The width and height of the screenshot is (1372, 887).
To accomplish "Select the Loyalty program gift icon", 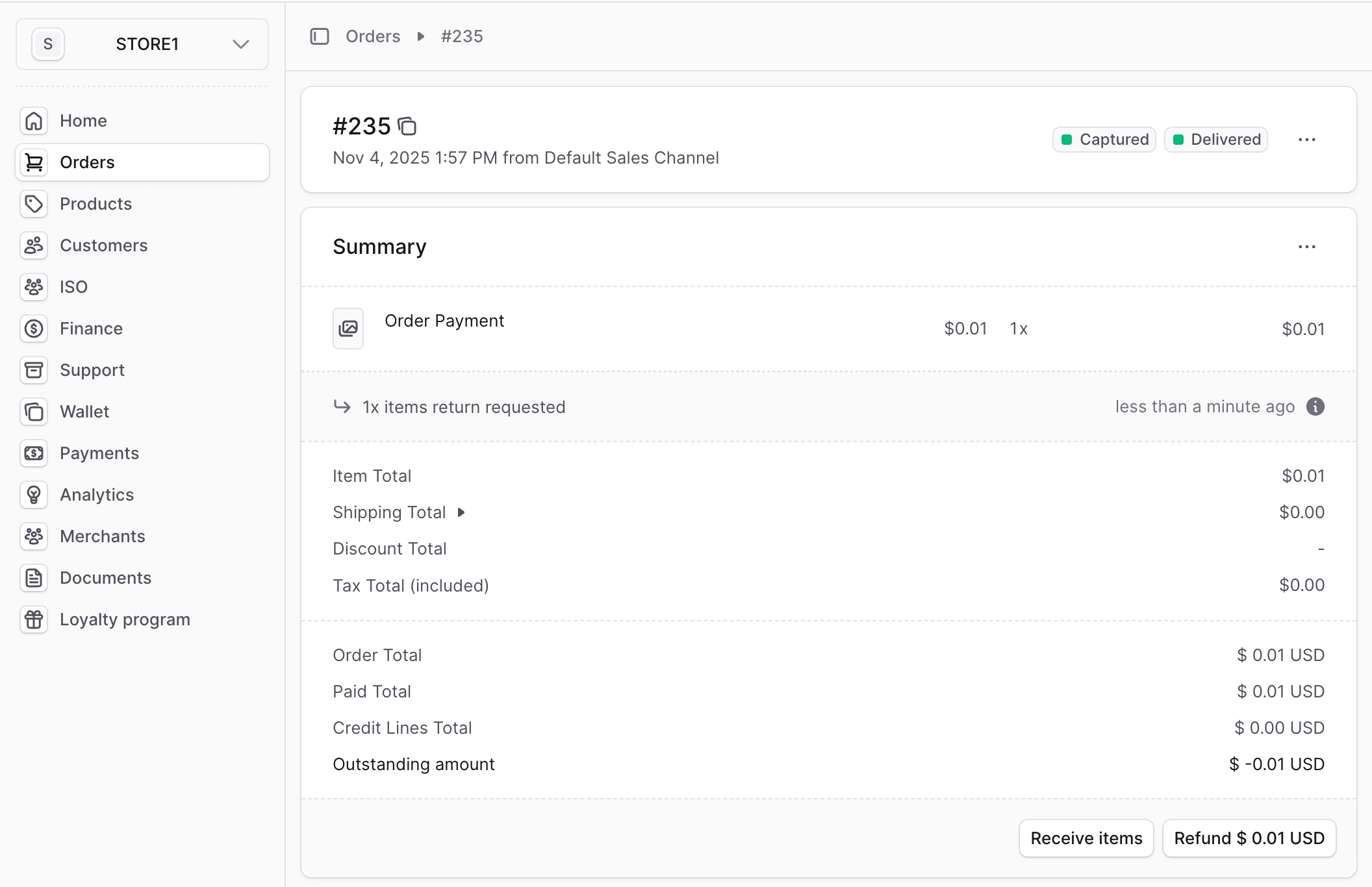I will click(34, 619).
